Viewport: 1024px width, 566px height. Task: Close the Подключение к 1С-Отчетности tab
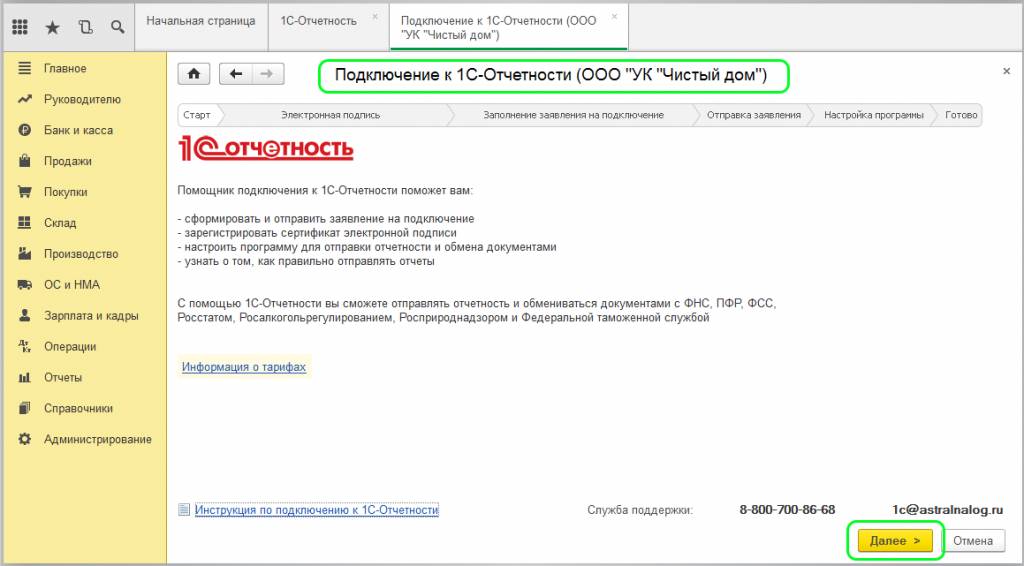[x=614, y=17]
